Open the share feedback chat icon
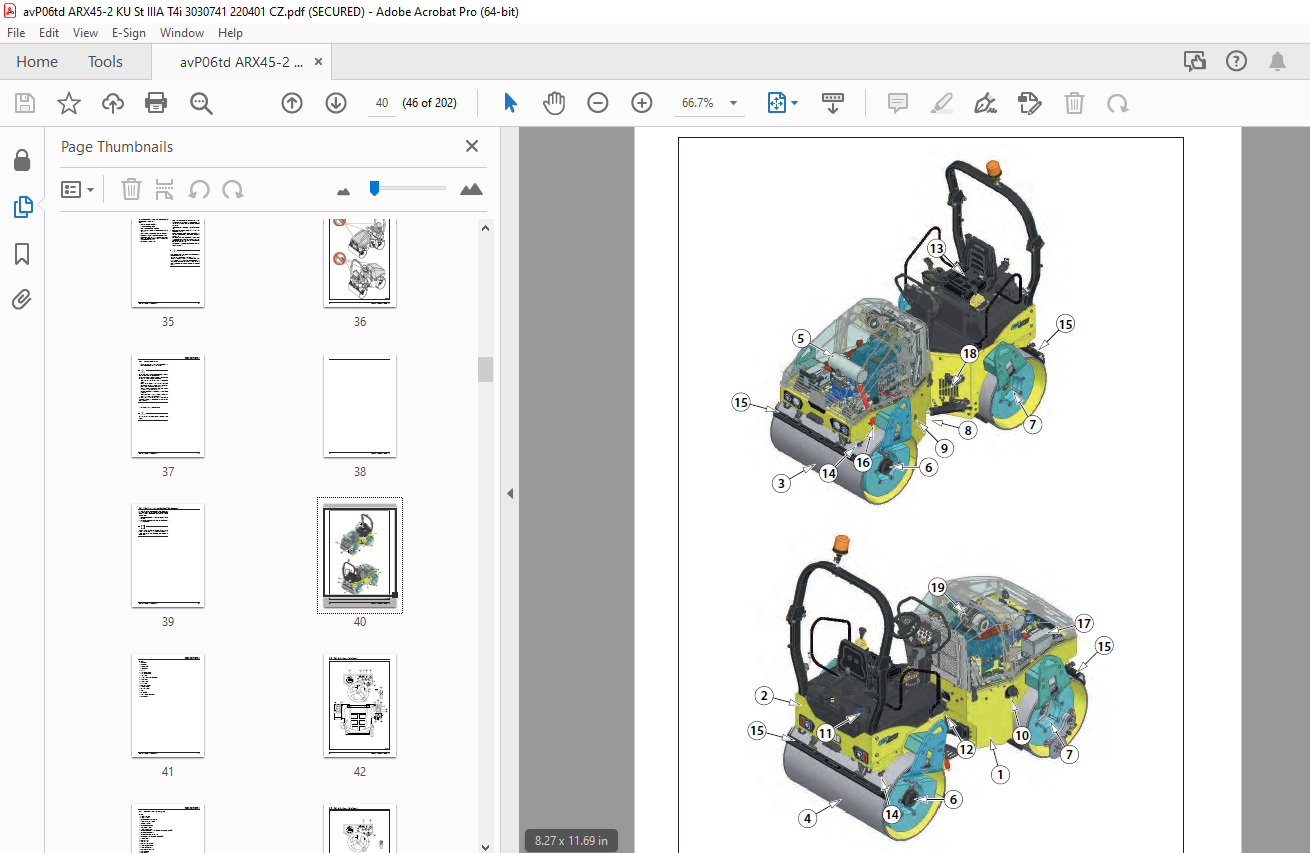1310x853 pixels. click(x=1195, y=62)
